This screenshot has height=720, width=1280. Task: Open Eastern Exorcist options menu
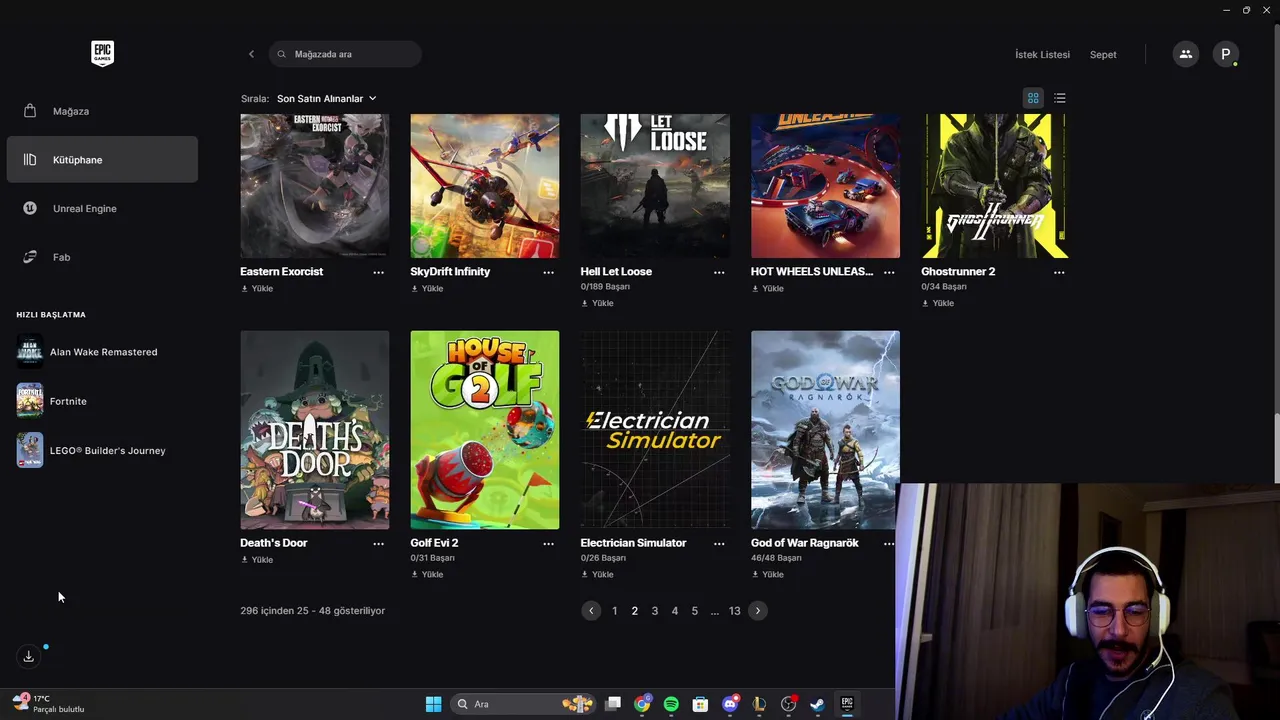click(378, 272)
